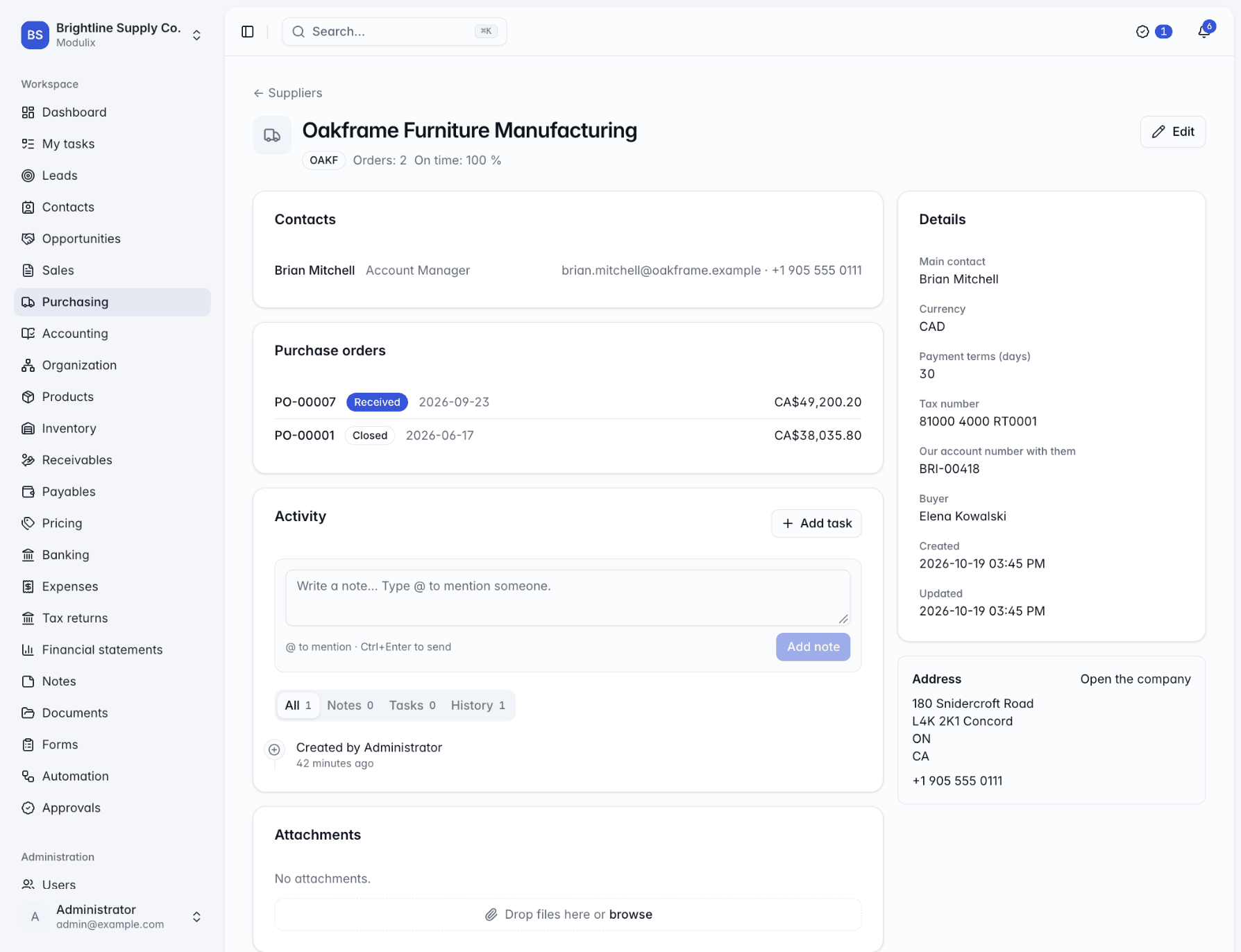
Task: Open Contacts via its sidebar icon
Action: [x=28, y=207]
